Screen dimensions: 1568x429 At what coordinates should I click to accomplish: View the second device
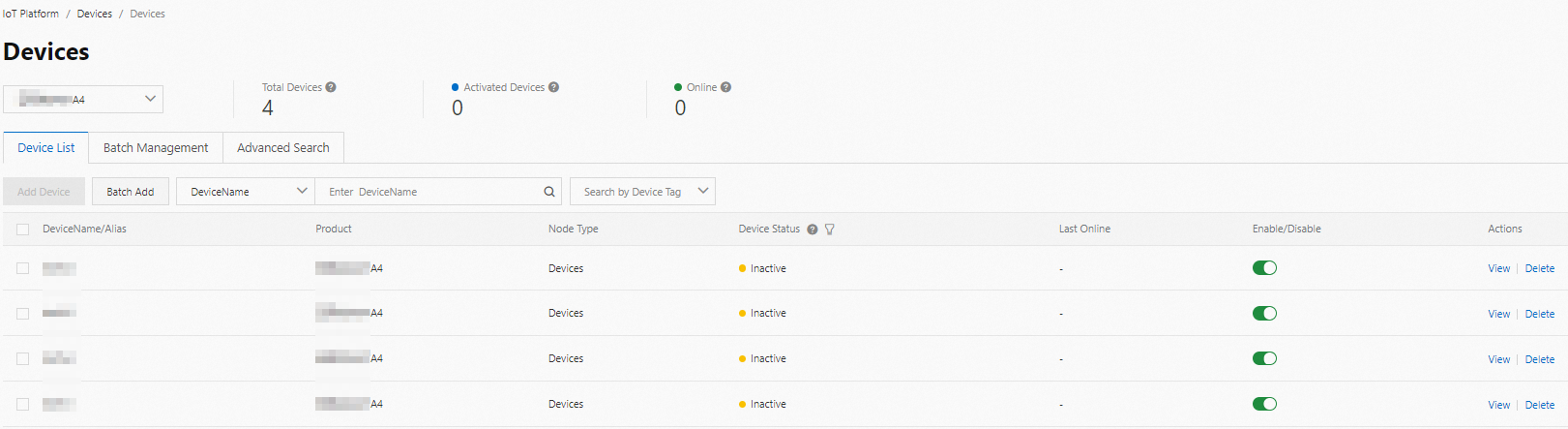[x=1498, y=314]
